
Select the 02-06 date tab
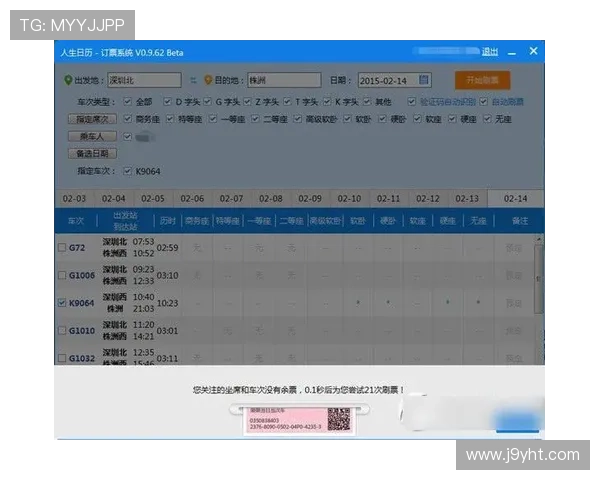192,199
